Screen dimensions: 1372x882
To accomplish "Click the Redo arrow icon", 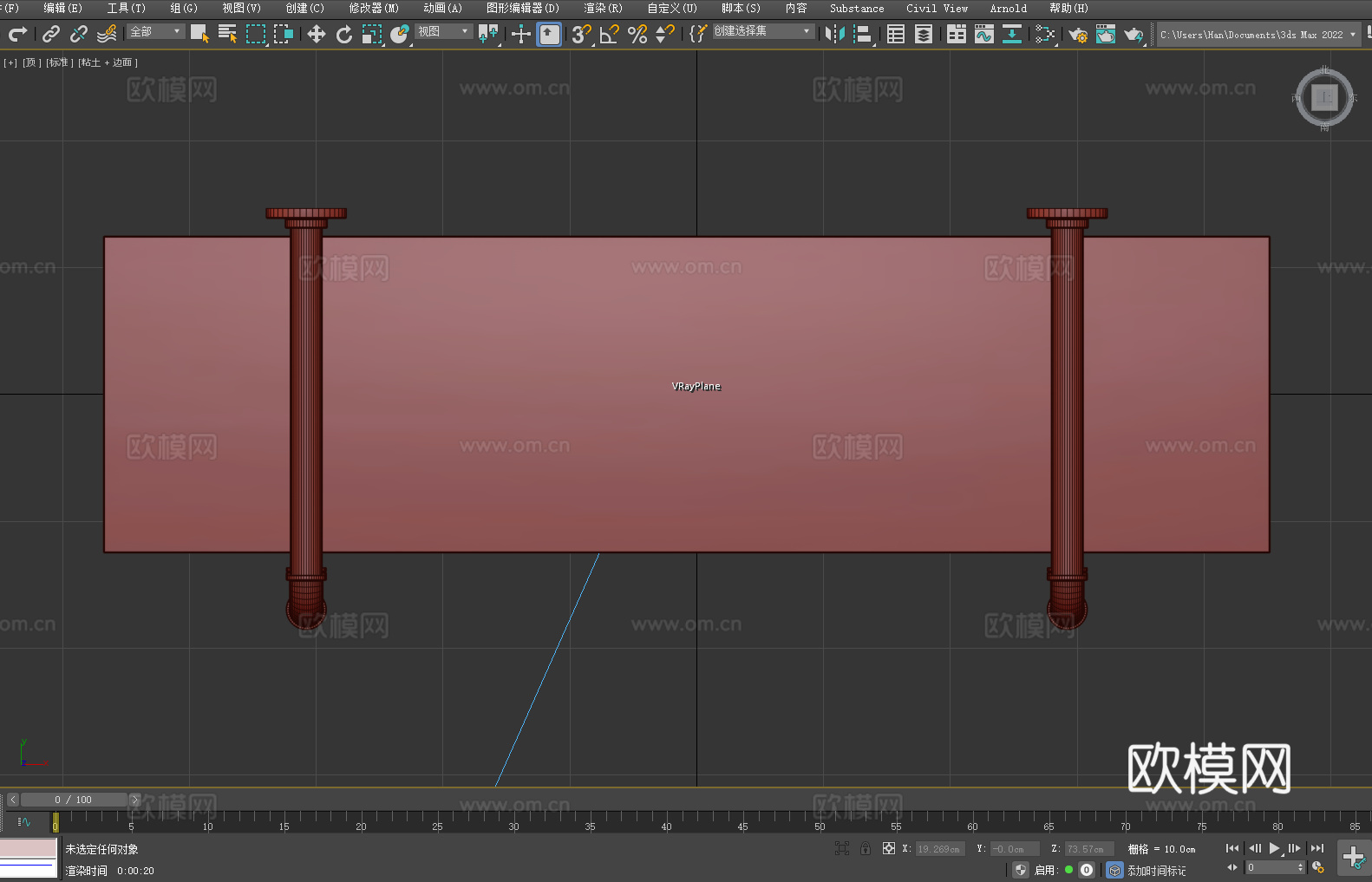I will [17, 34].
